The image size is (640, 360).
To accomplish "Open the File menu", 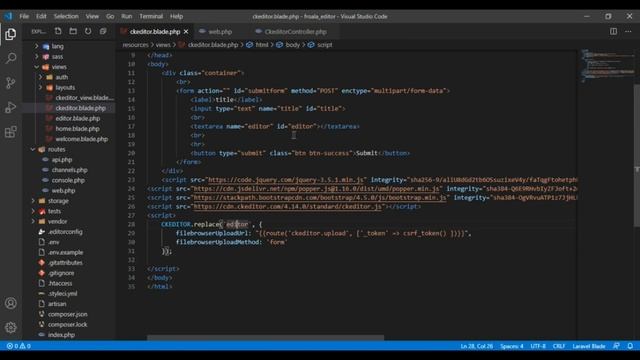I will click(24, 16).
